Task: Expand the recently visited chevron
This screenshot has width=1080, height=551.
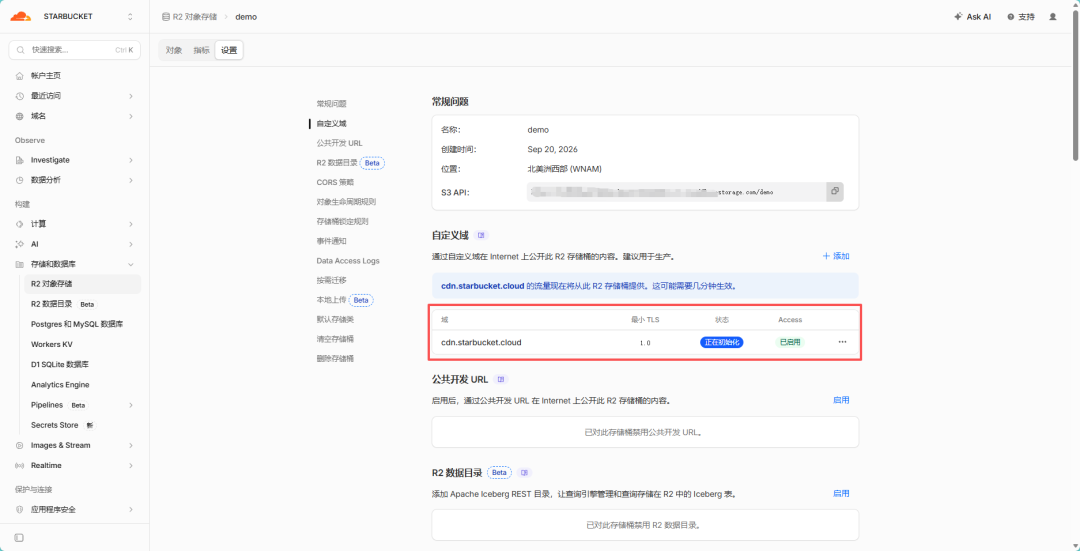Action: [130, 96]
